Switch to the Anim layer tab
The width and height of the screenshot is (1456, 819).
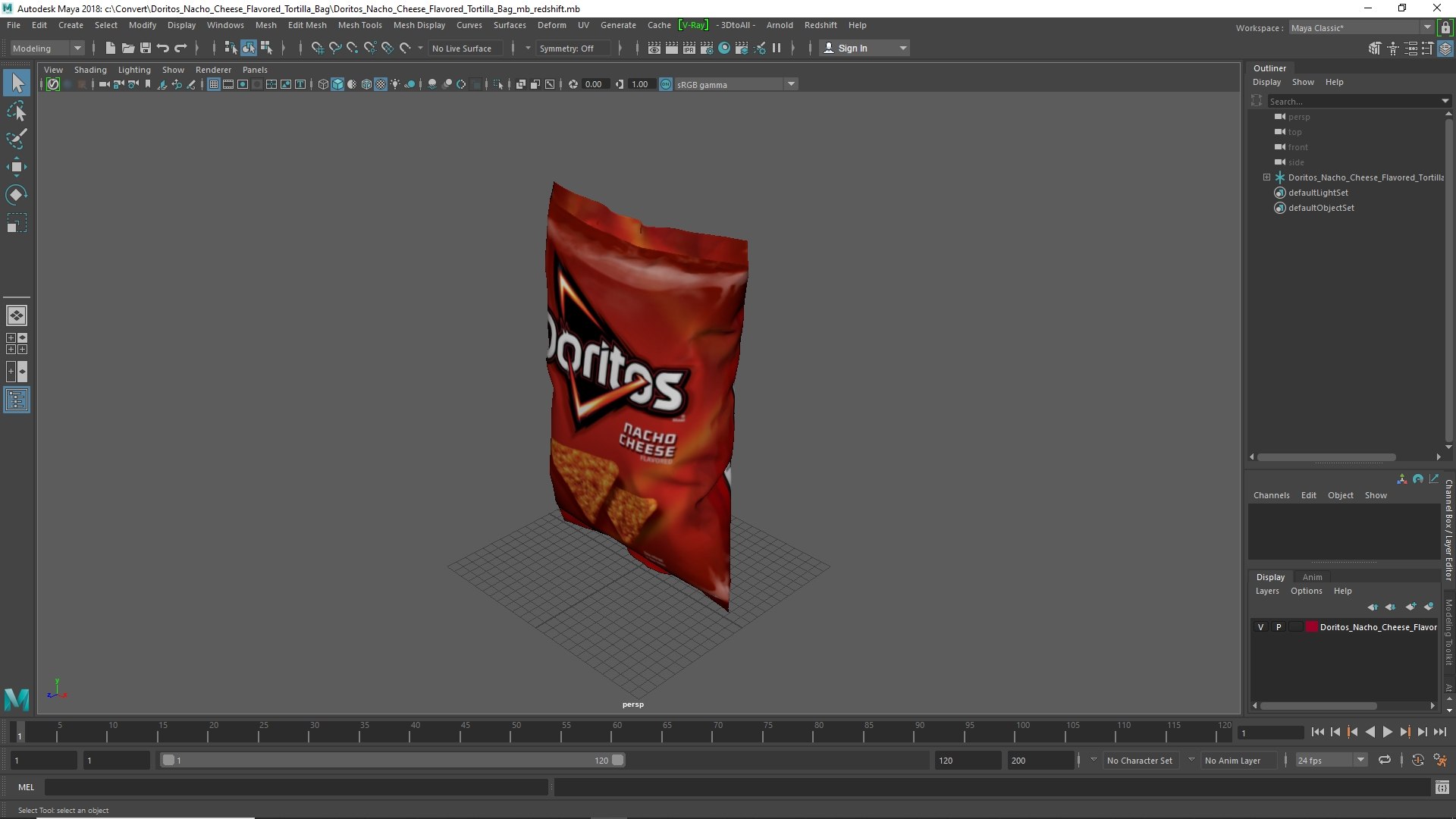pos(1312,577)
